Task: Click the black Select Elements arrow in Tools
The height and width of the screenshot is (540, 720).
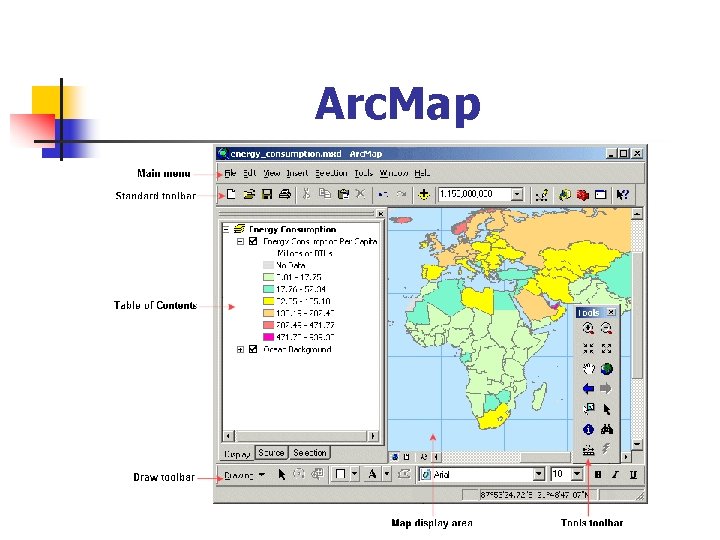Action: tap(607, 409)
